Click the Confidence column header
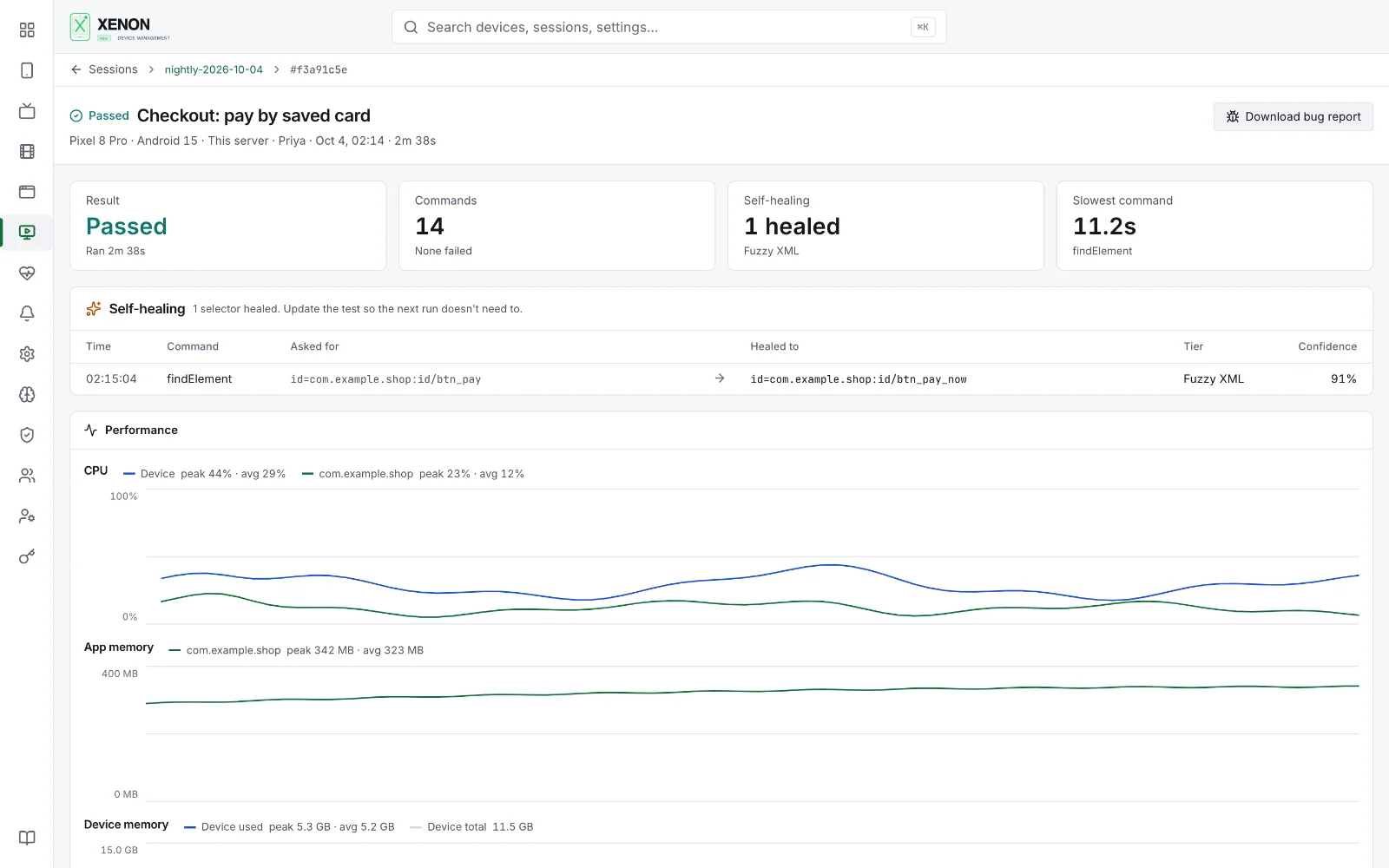 point(1327,346)
